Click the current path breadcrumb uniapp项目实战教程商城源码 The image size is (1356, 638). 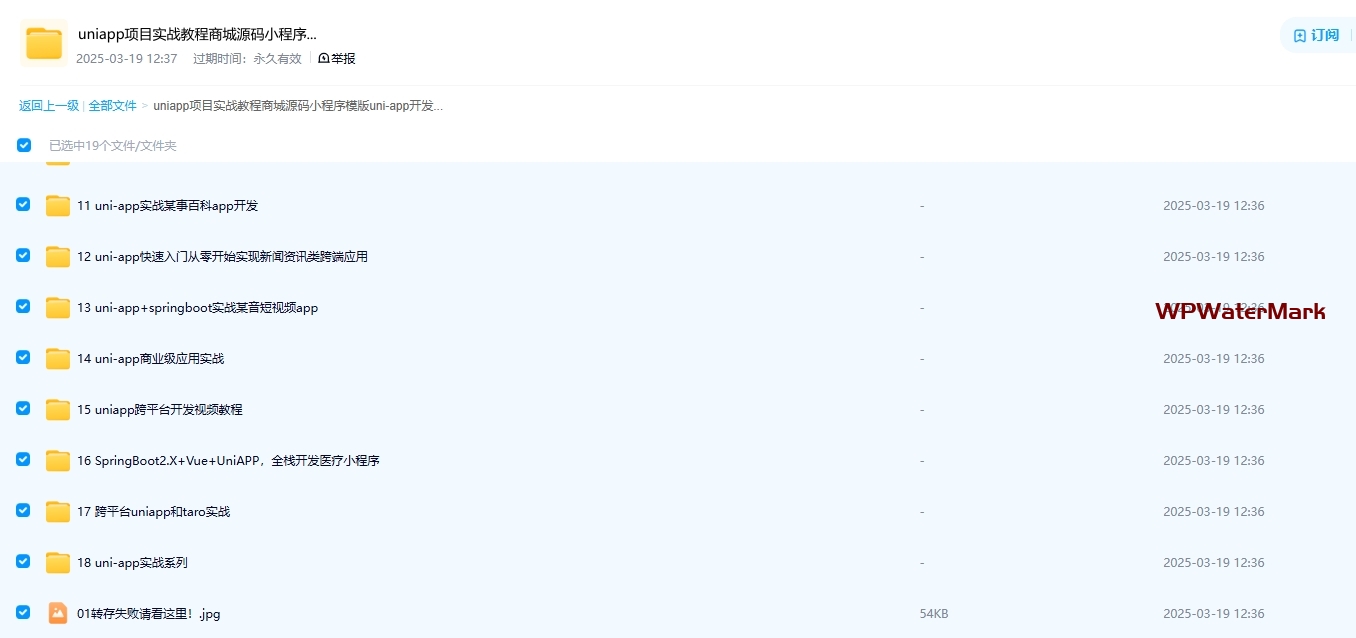pos(297,106)
